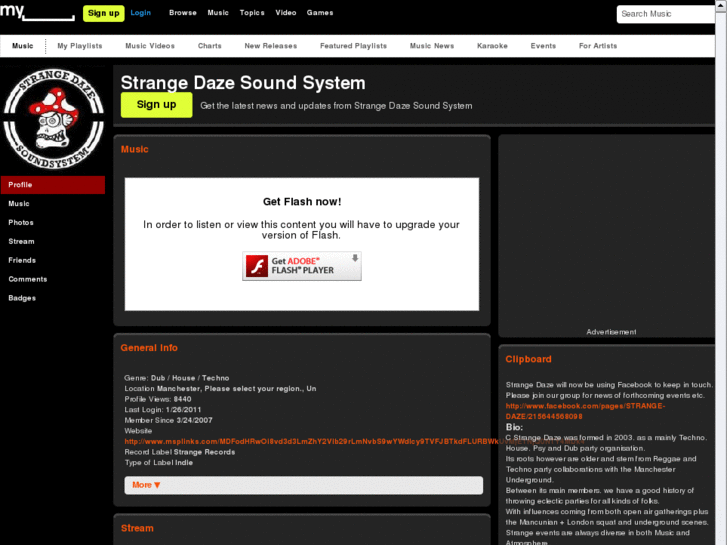Open Karaoke tab
This screenshot has width=727, height=545.
[x=492, y=46]
